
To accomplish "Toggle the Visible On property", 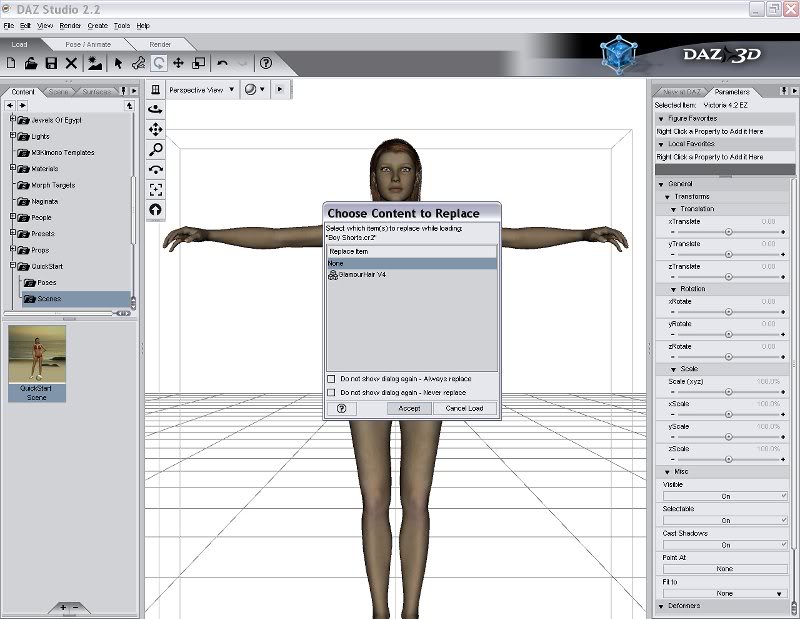I will pyautogui.click(x=725, y=496).
